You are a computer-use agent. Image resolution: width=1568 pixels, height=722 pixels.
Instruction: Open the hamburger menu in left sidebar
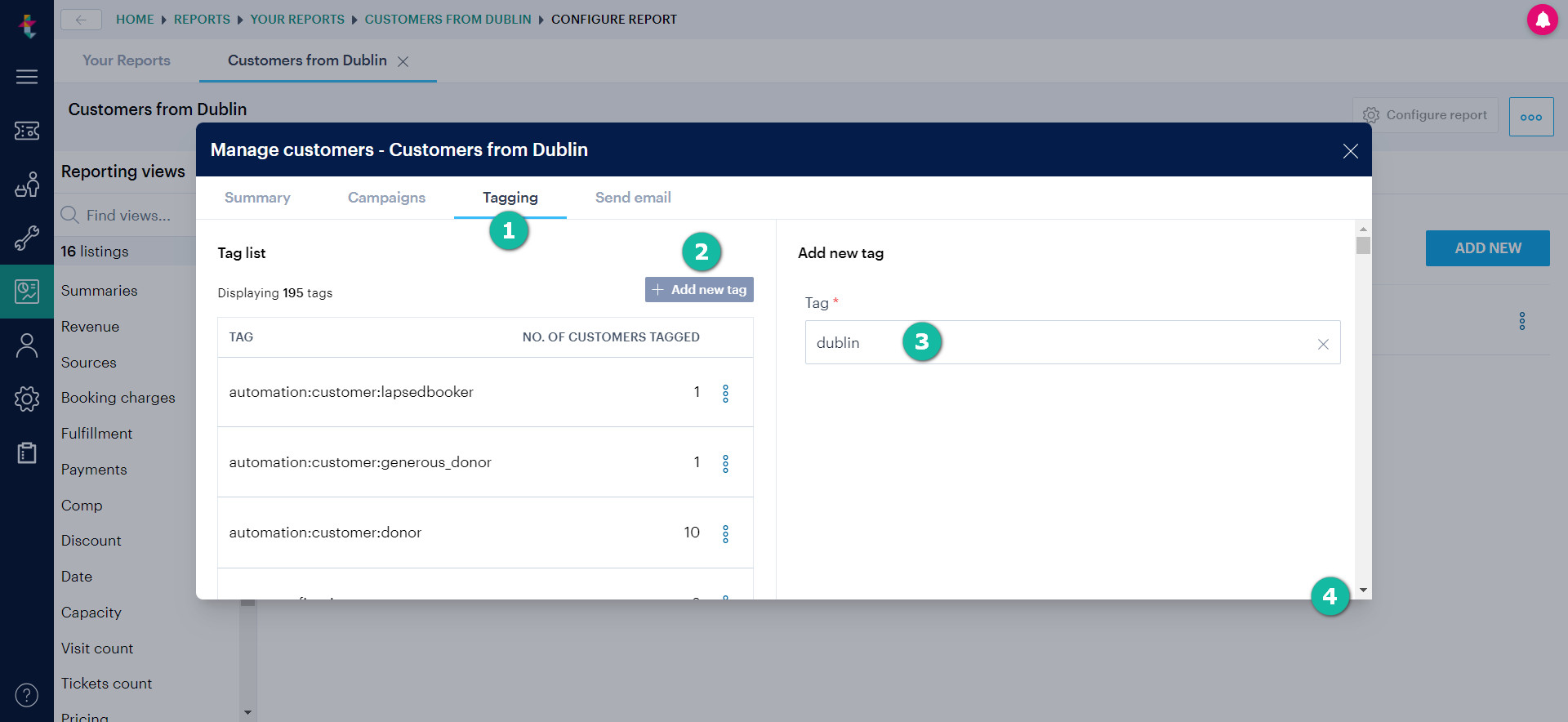[x=27, y=77]
